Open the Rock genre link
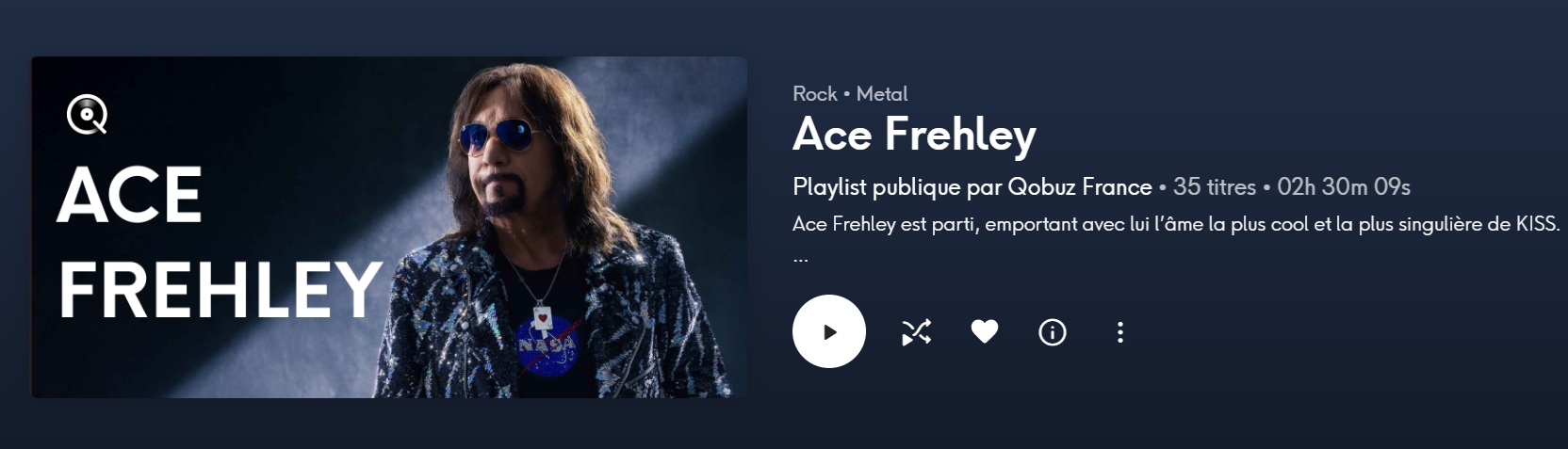 tap(814, 94)
